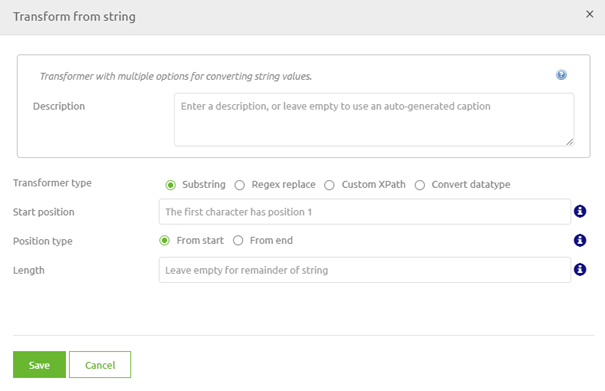Click the italic 'Transformer with multiple options' text
Screen dimensions: 605x391
(x=176, y=76)
